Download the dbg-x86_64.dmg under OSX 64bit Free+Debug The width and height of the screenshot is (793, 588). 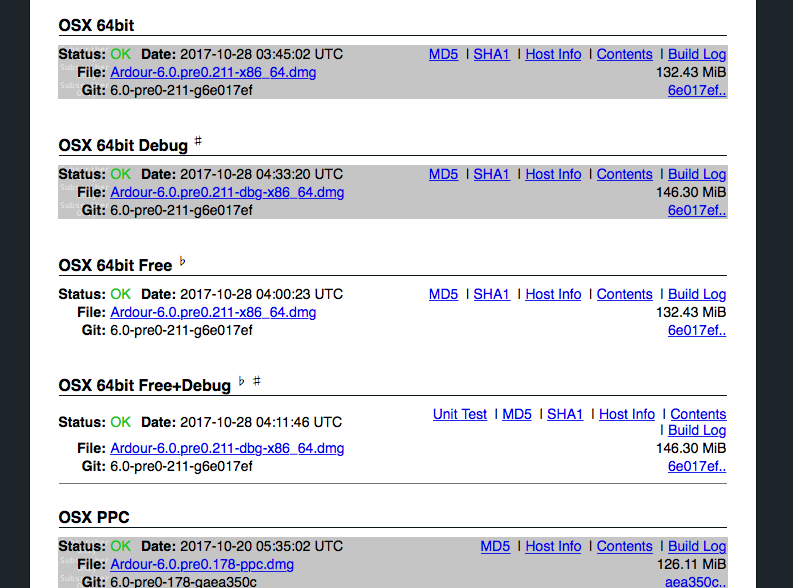(227, 449)
